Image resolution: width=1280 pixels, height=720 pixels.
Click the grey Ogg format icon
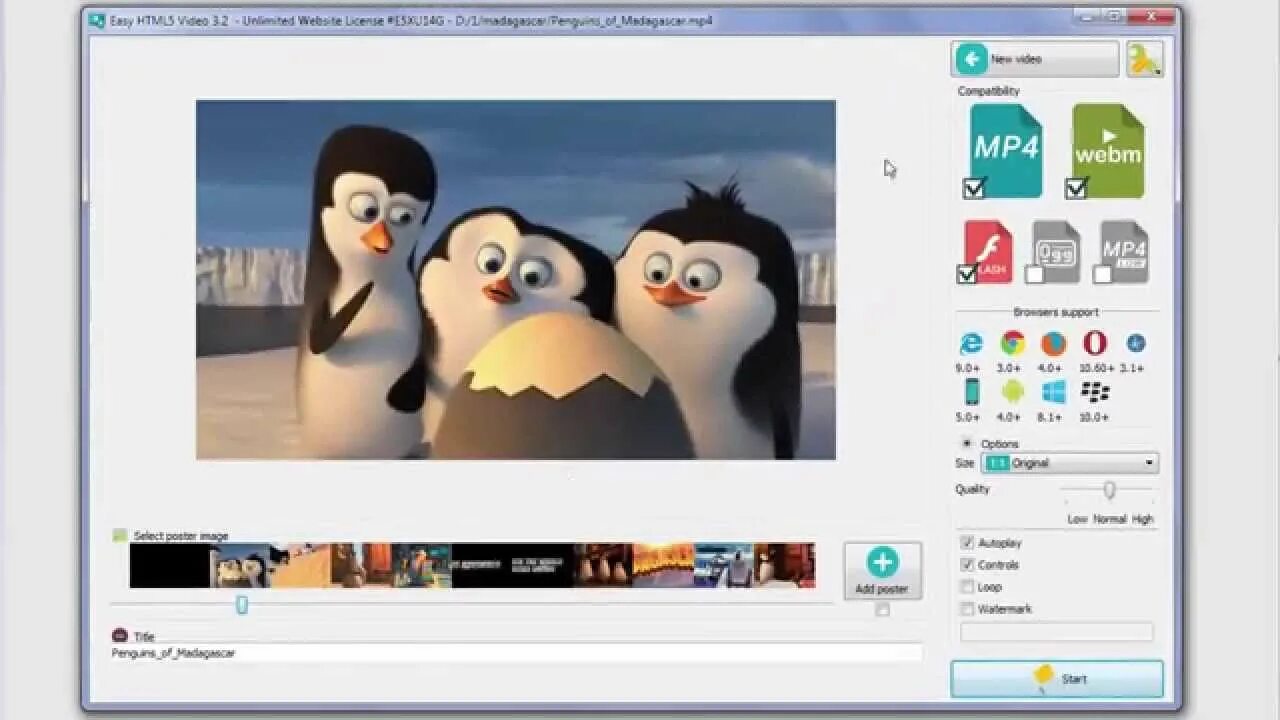[x=1056, y=250]
